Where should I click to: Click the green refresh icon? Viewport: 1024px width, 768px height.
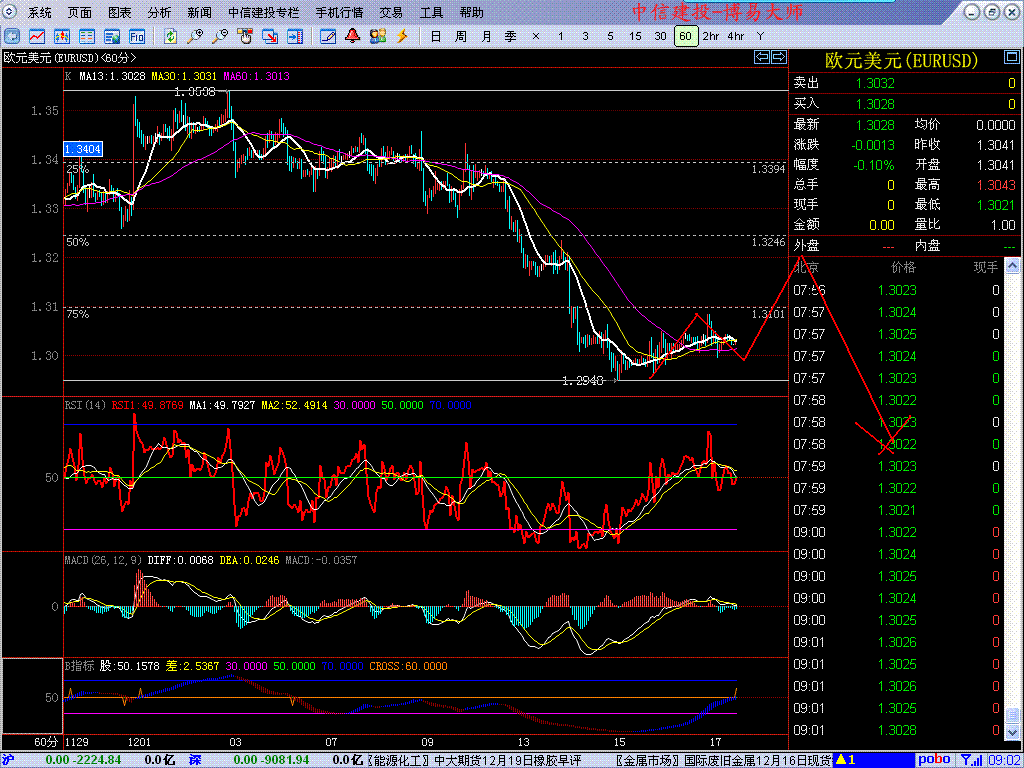click(171, 36)
